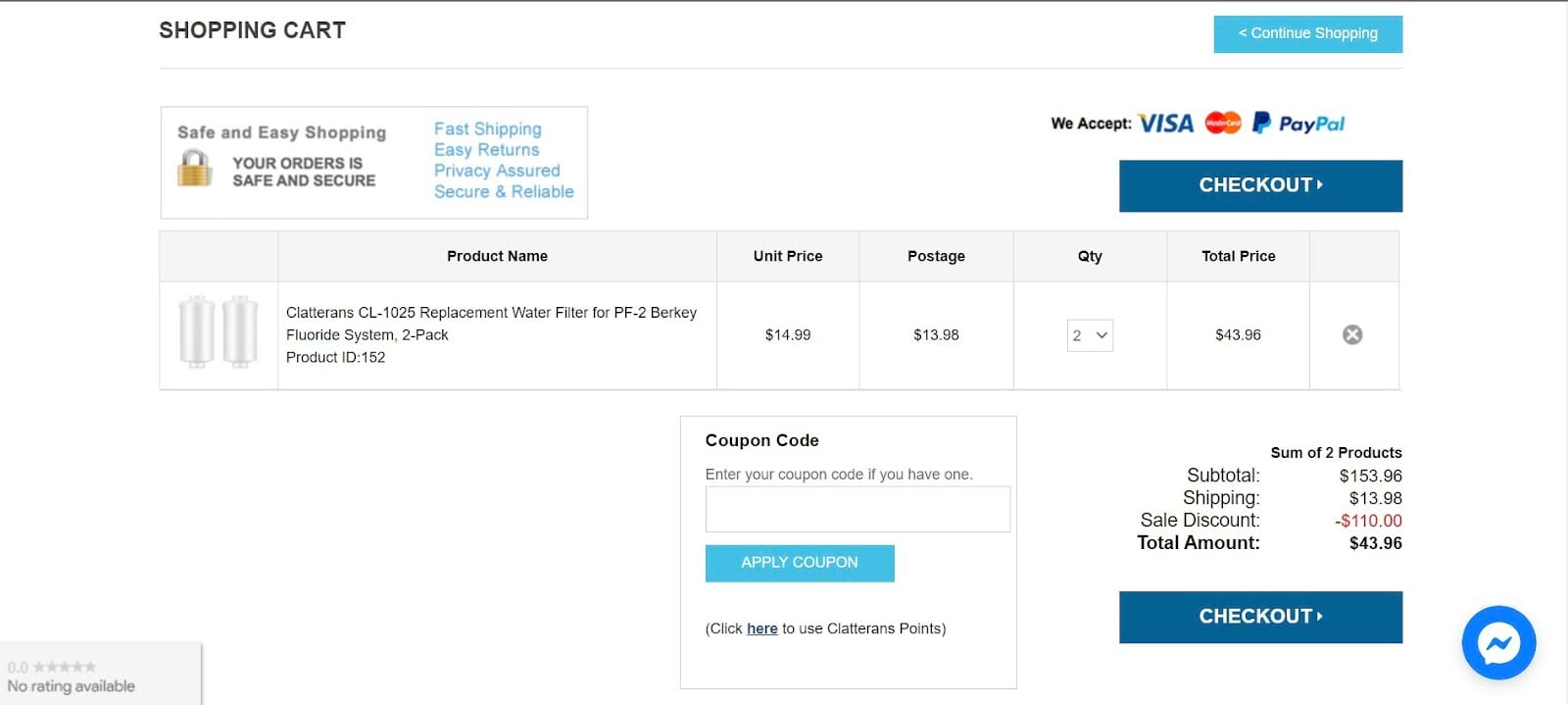Click the padlock secure shopping icon

point(195,168)
